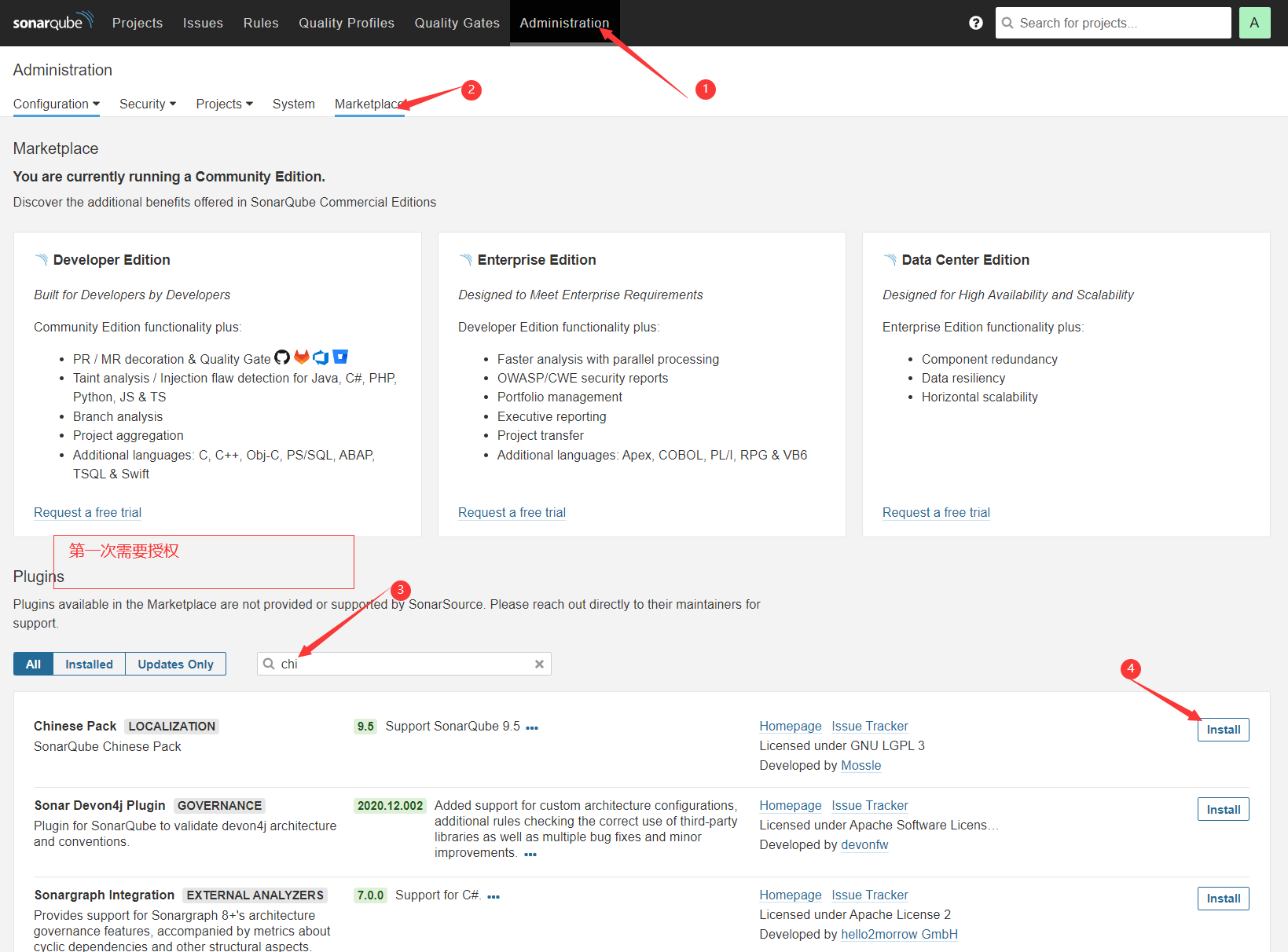Click the Azure DevOps icon in Developer Edition
1288x952 pixels.
pos(321,357)
